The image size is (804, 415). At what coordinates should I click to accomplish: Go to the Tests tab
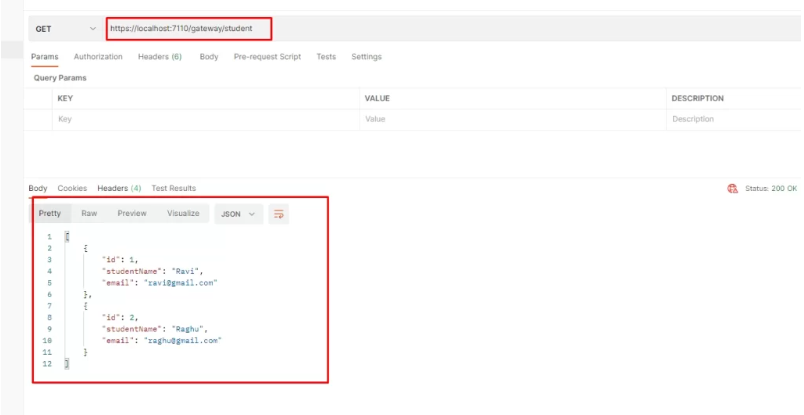tap(326, 57)
